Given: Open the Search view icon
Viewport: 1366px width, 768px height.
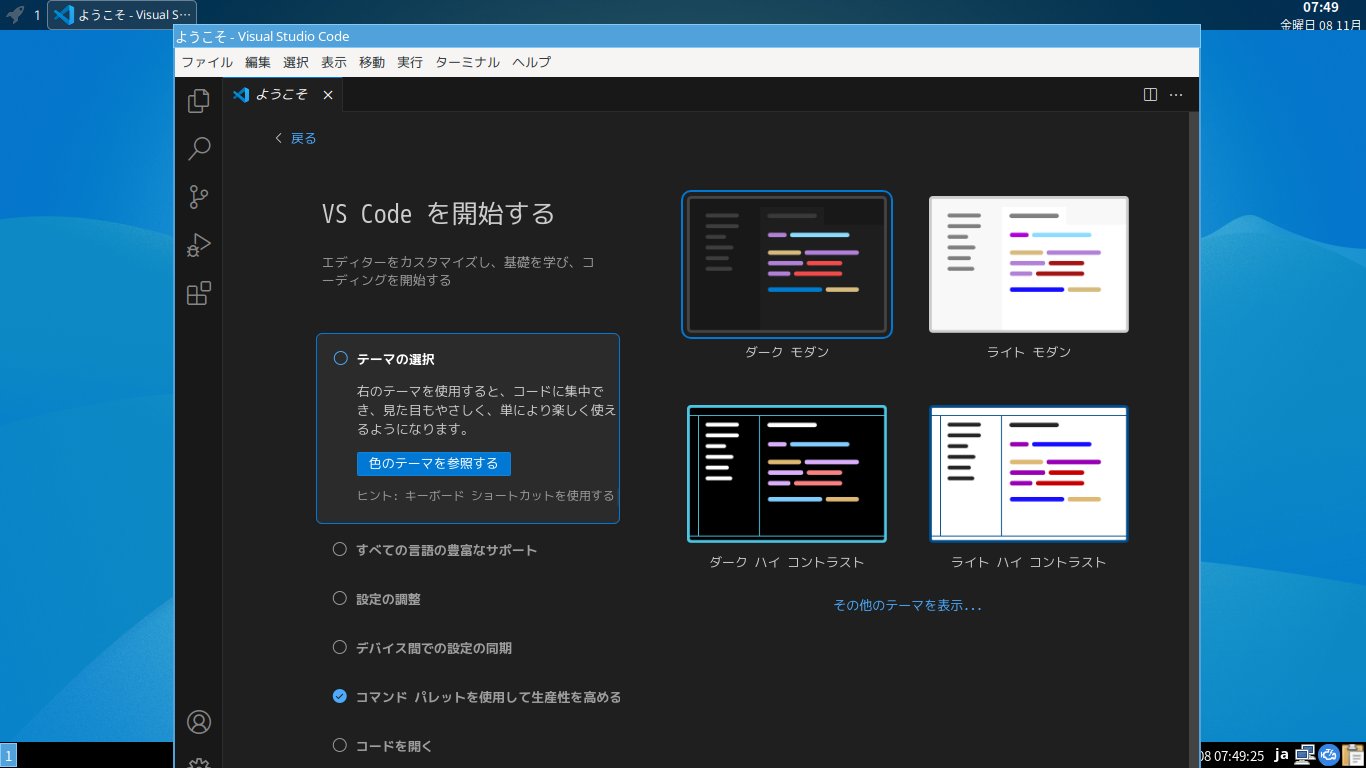Looking at the screenshot, I should (199, 149).
